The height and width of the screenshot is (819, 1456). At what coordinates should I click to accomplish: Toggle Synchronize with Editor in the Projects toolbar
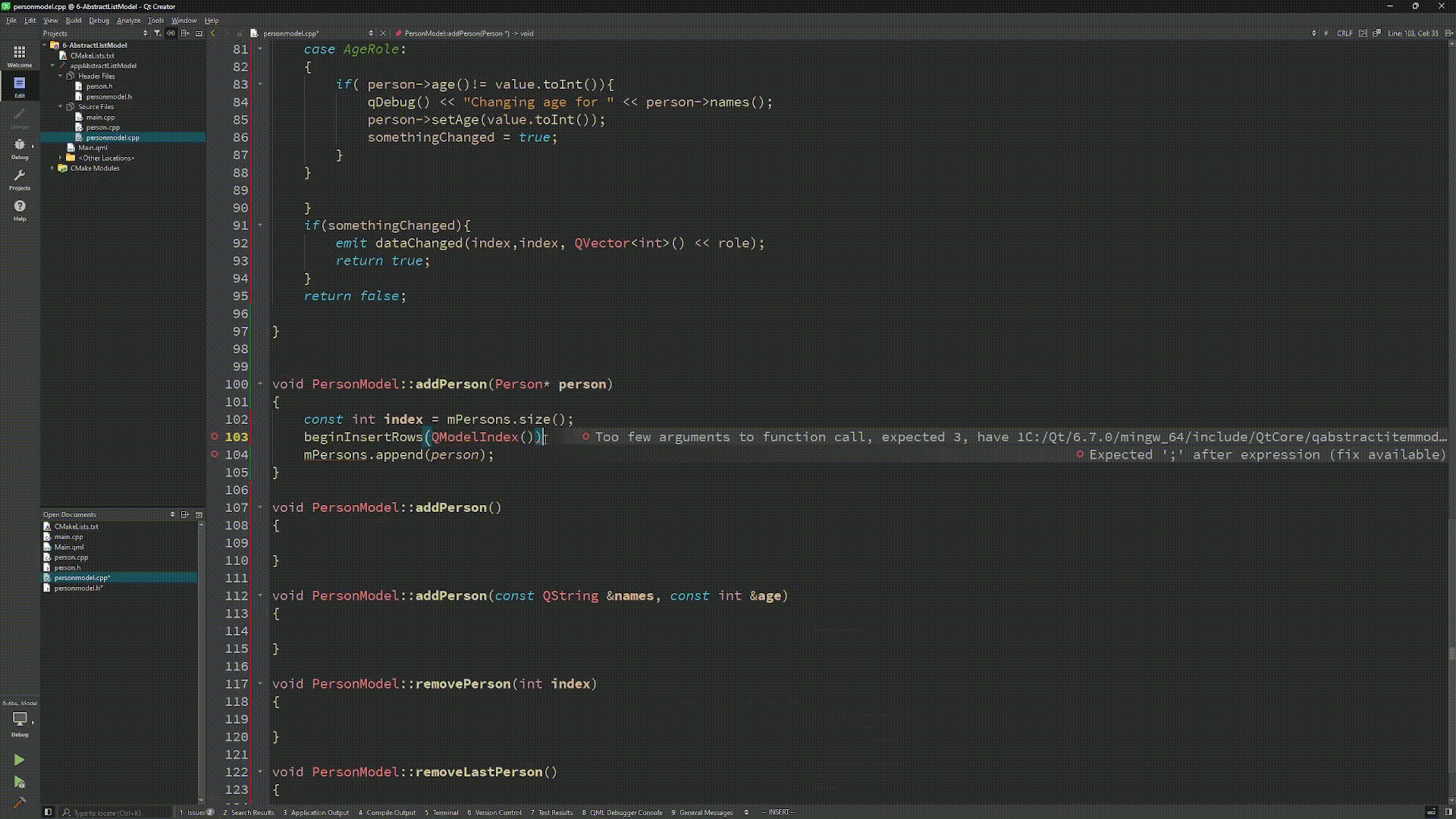tap(171, 33)
